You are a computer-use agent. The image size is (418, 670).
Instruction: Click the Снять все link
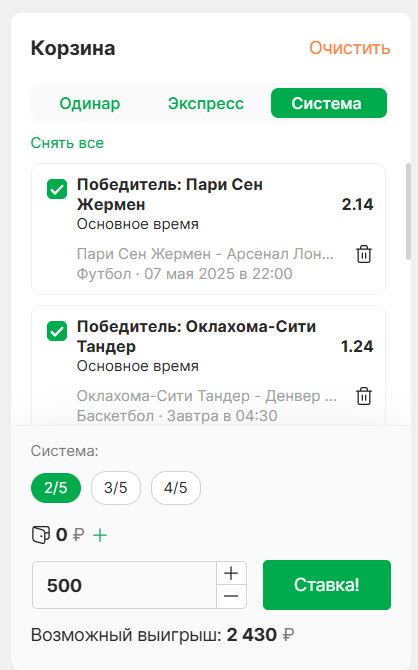tap(67, 143)
